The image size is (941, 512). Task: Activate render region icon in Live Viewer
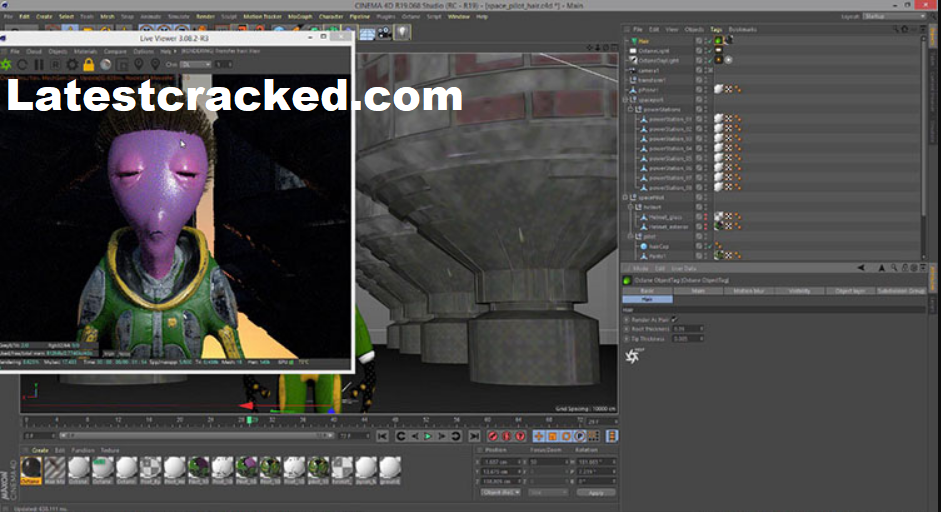pos(122,64)
